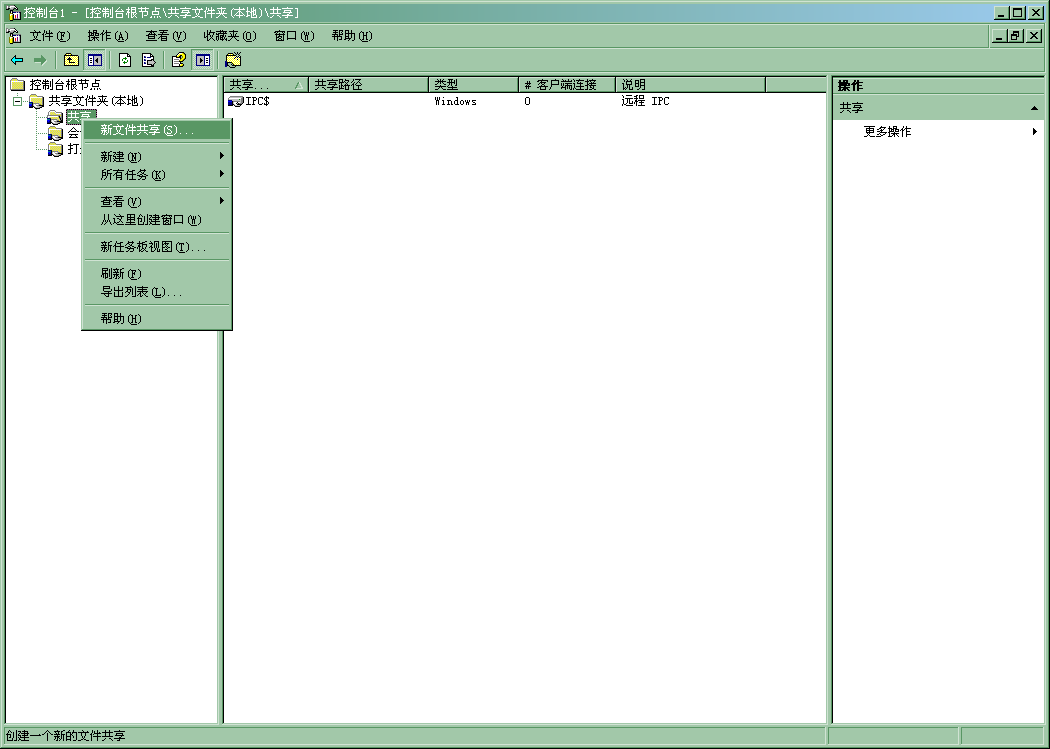Click the console icon in the title bar

pos(13,12)
